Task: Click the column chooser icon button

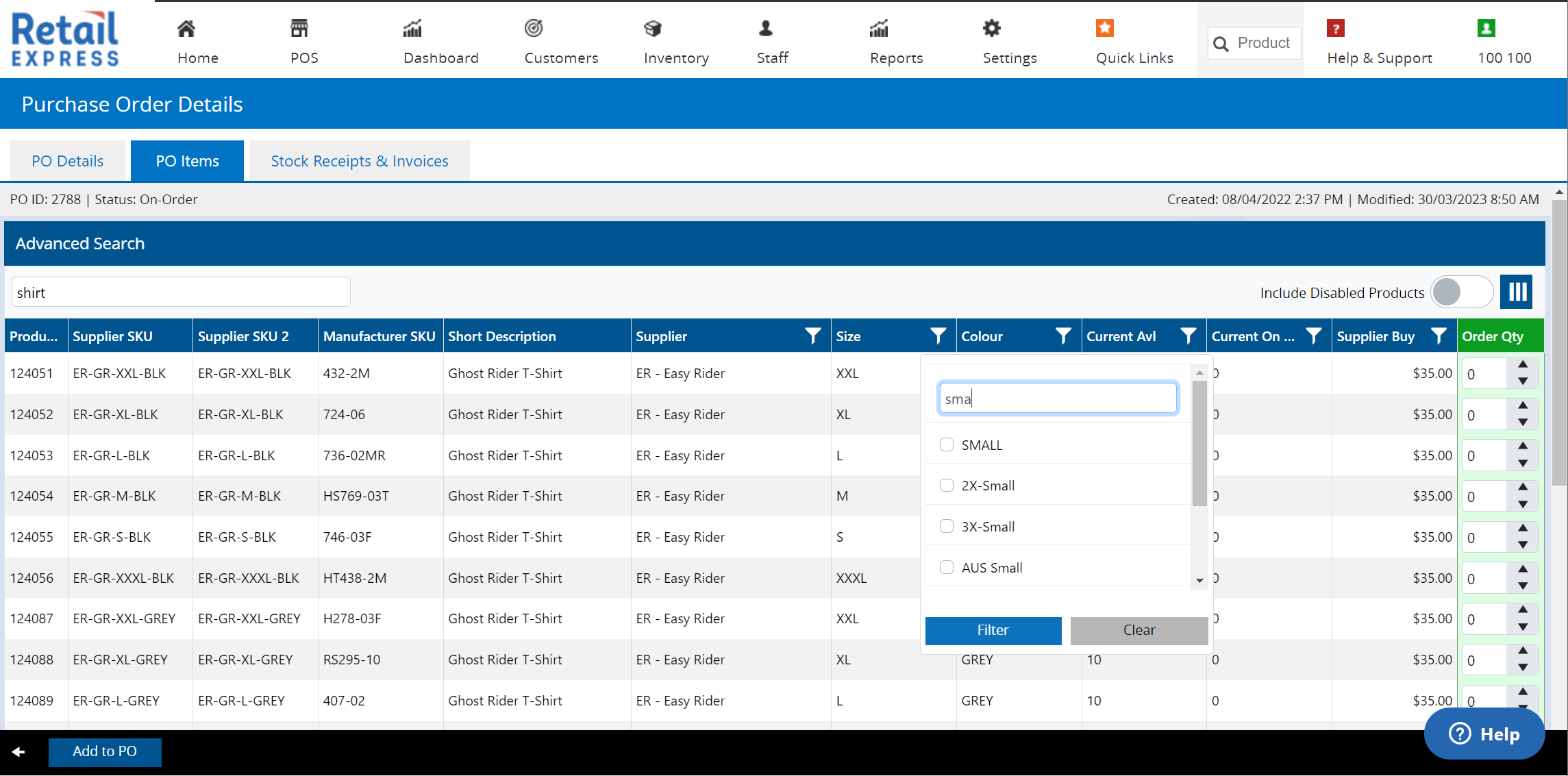Action: [x=1517, y=292]
